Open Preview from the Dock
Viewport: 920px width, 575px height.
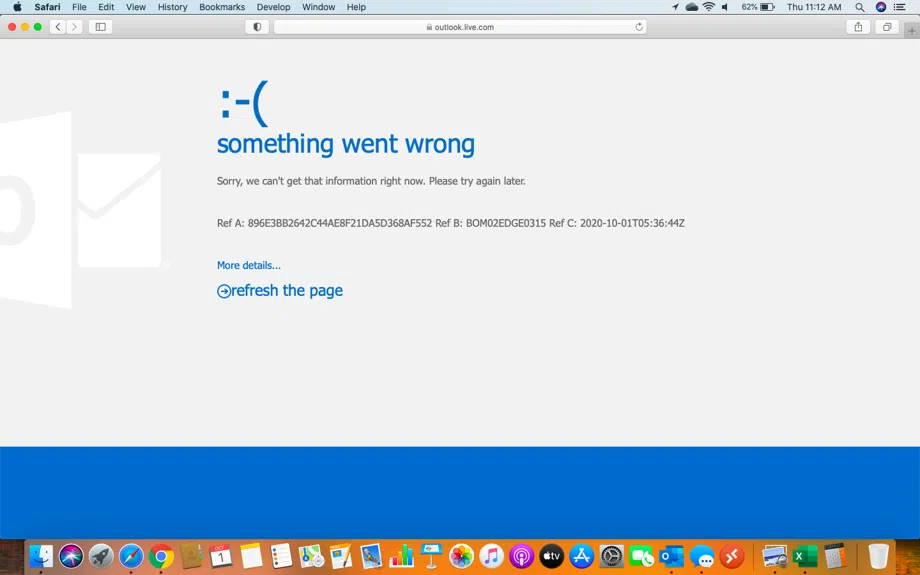774,556
